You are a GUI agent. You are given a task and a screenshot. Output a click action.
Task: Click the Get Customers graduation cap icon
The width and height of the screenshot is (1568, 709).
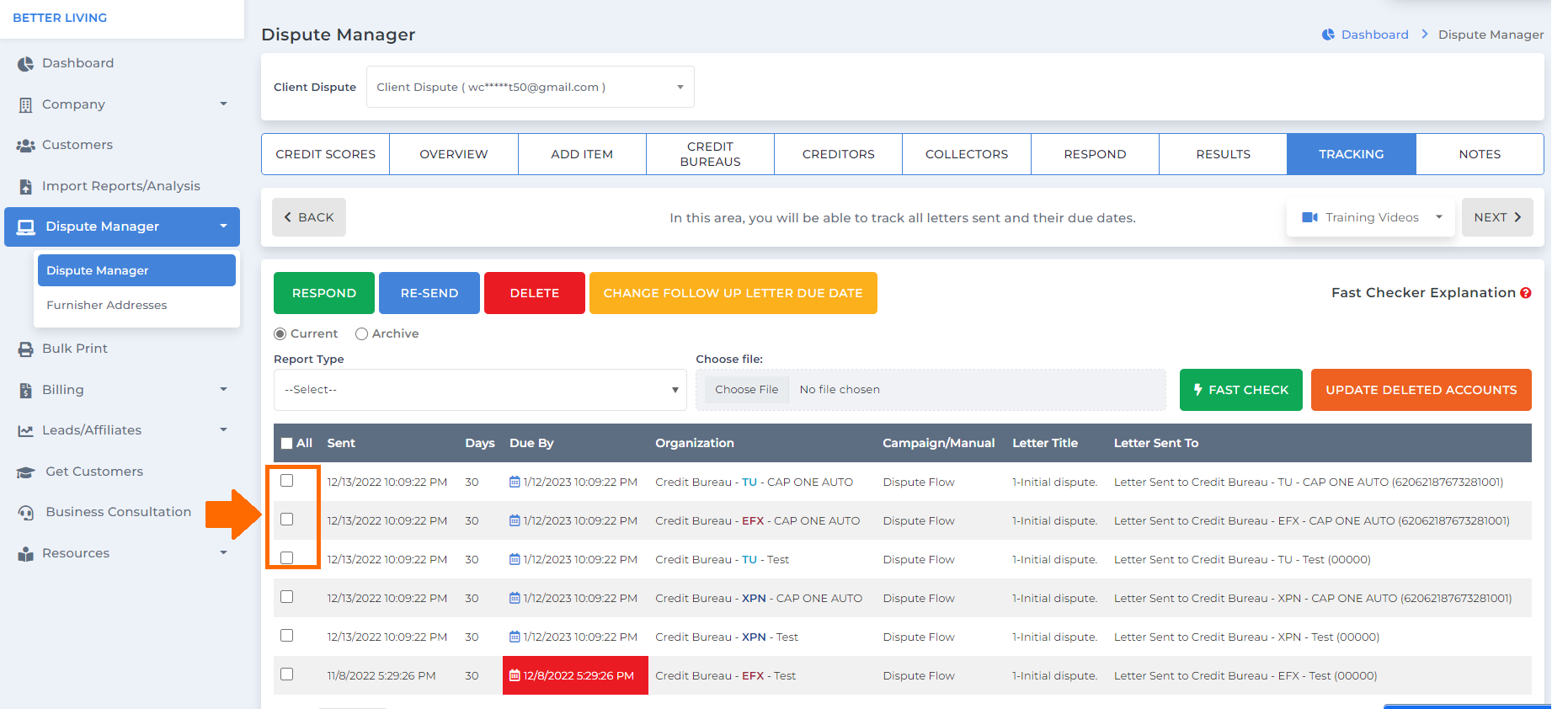click(x=26, y=472)
